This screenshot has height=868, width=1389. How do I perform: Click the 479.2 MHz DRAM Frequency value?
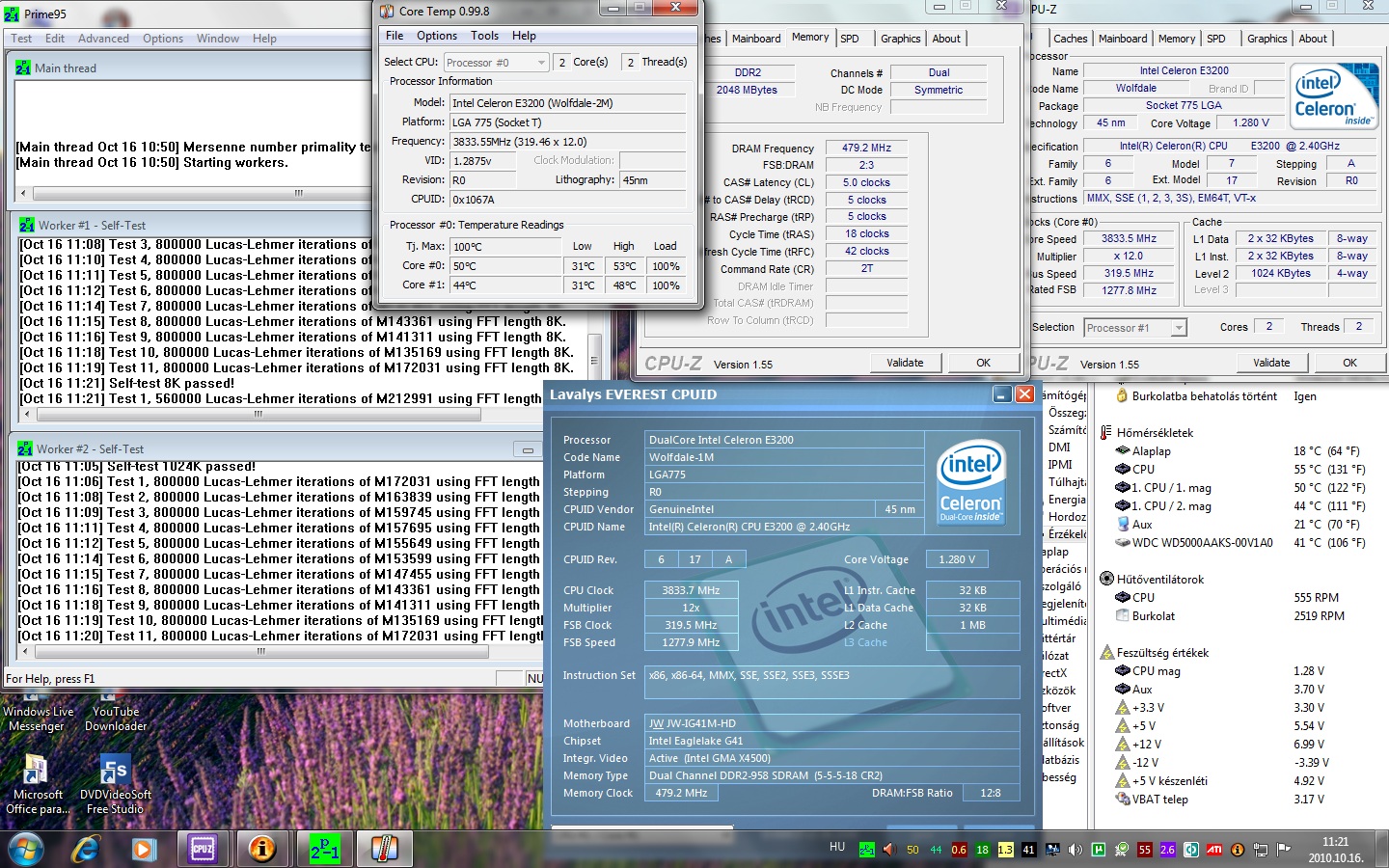coord(866,148)
